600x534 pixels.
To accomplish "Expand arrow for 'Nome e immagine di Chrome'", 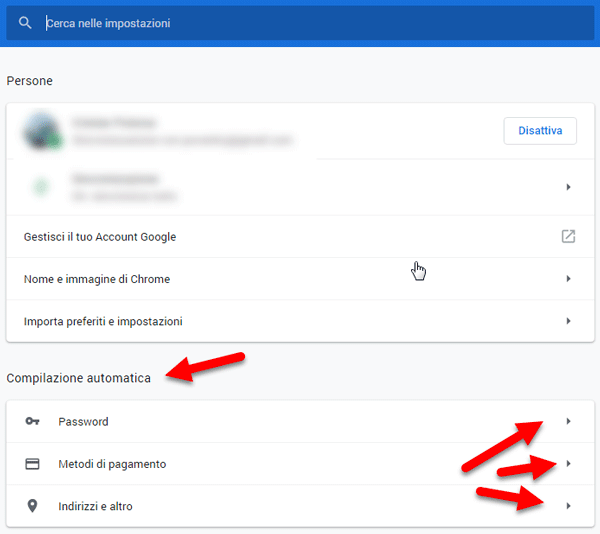I will [568, 279].
